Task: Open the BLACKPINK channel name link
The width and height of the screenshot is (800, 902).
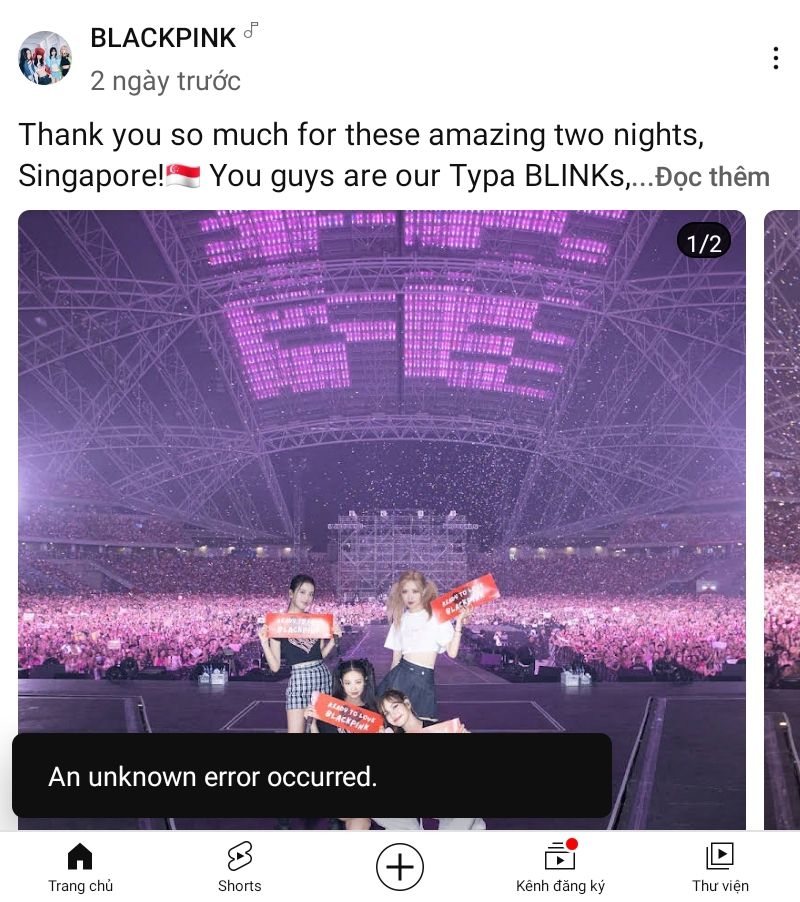Action: pos(163,38)
